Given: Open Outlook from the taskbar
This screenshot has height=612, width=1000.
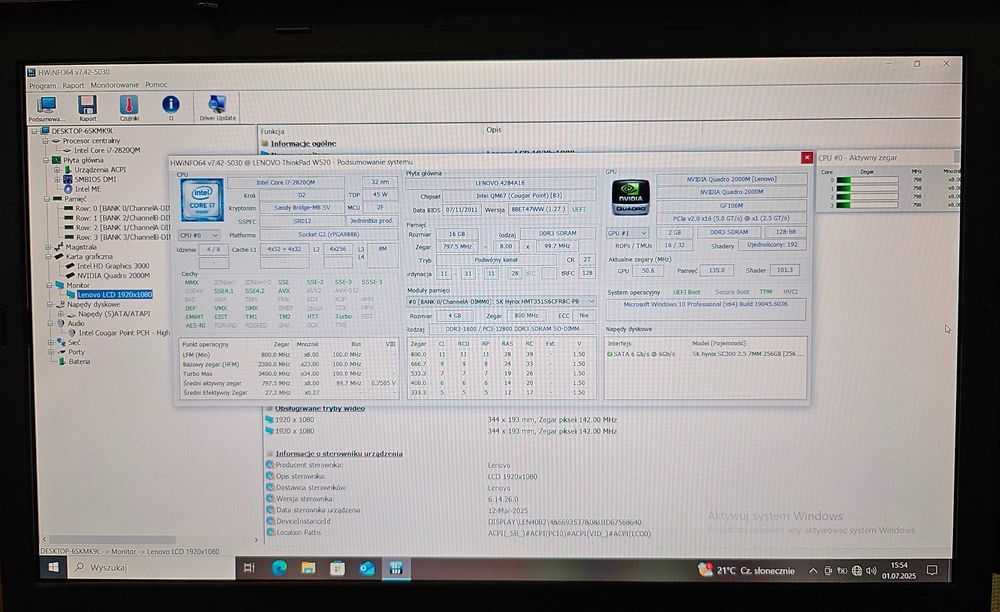Looking at the screenshot, I should point(367,568).
